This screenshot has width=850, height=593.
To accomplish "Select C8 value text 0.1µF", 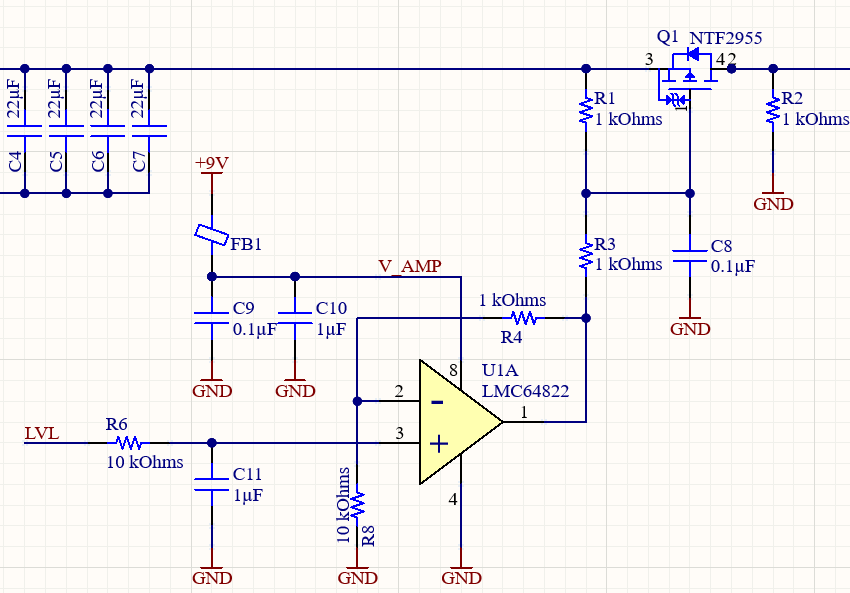I will [733, 266].
